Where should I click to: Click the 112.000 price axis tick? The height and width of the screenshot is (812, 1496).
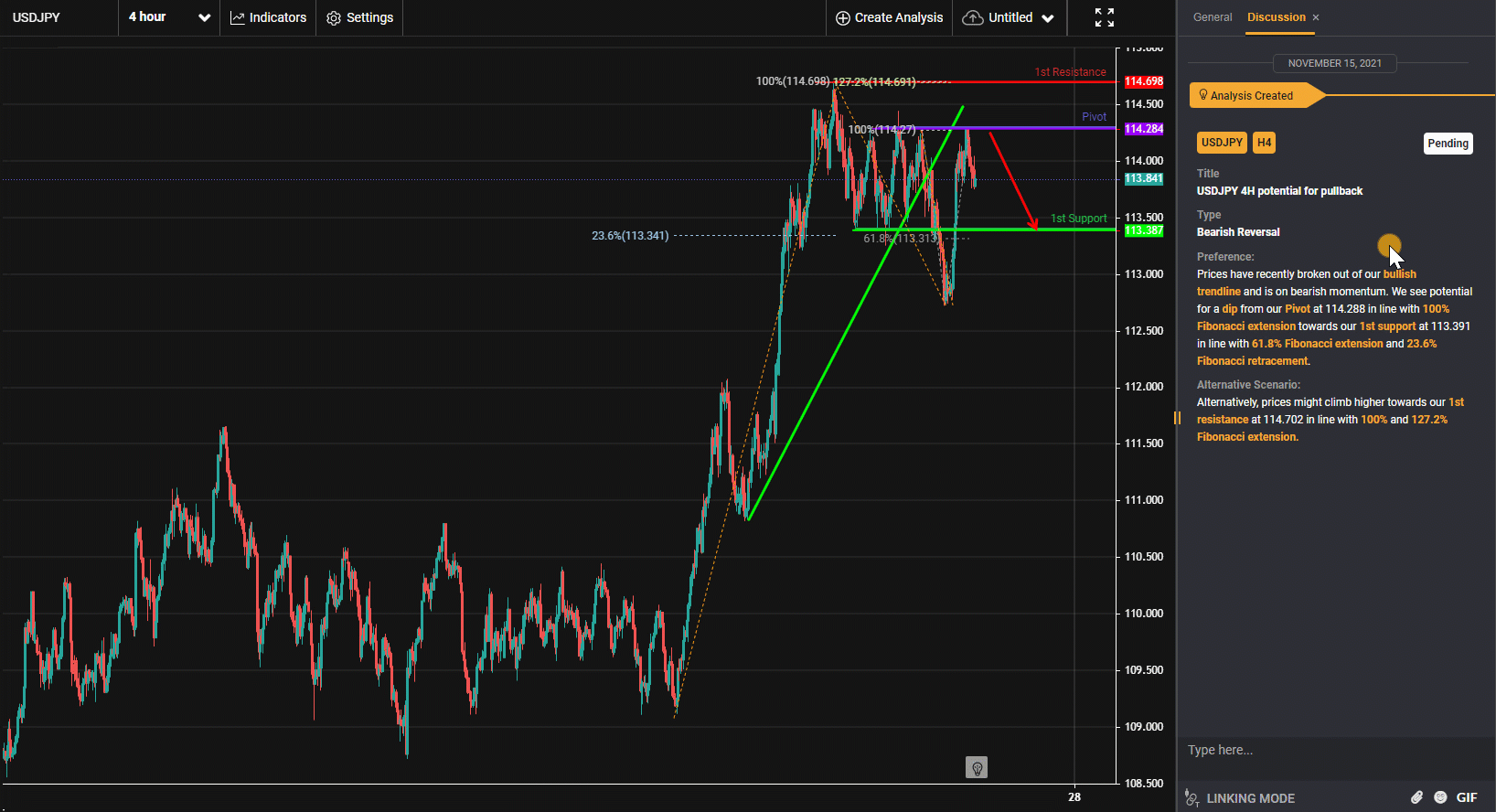[1144, 387]
